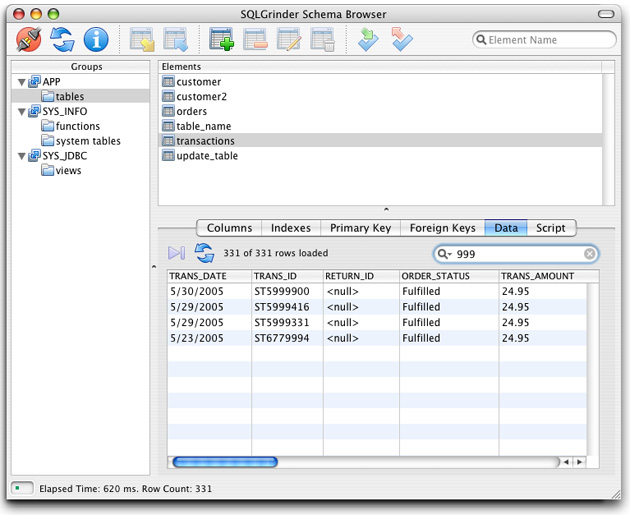This screenshot has height=515, width=630.
Task: Click the red arrow rollback checkmark icon
Action: tap(402, 39)
